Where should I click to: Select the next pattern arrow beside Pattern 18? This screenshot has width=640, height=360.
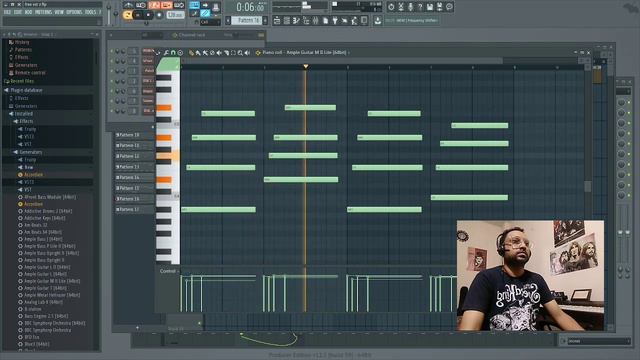[265, 20]
